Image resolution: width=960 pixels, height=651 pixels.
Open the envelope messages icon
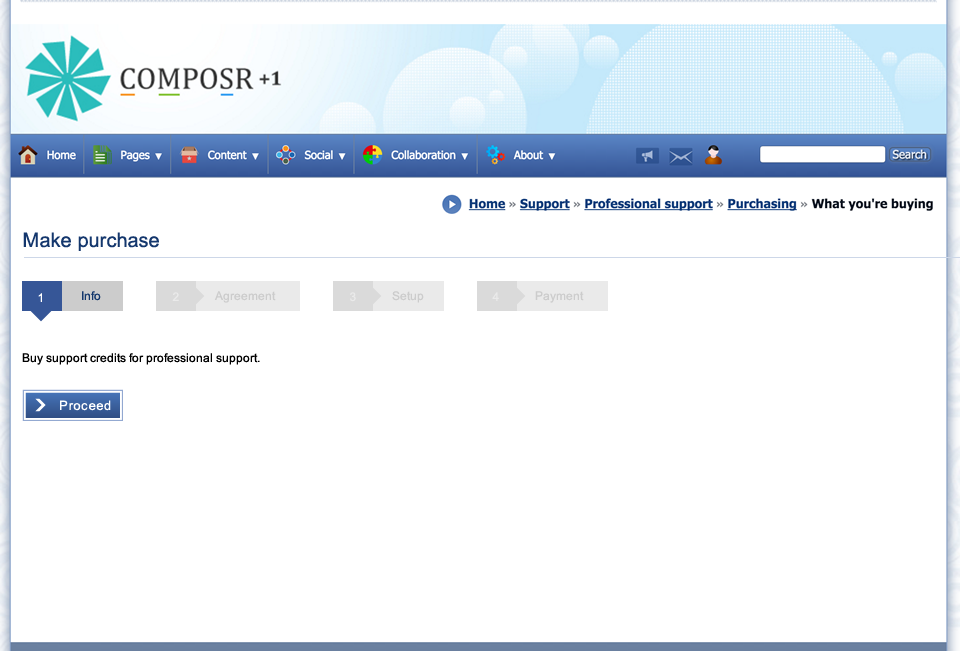coord(681,156)
